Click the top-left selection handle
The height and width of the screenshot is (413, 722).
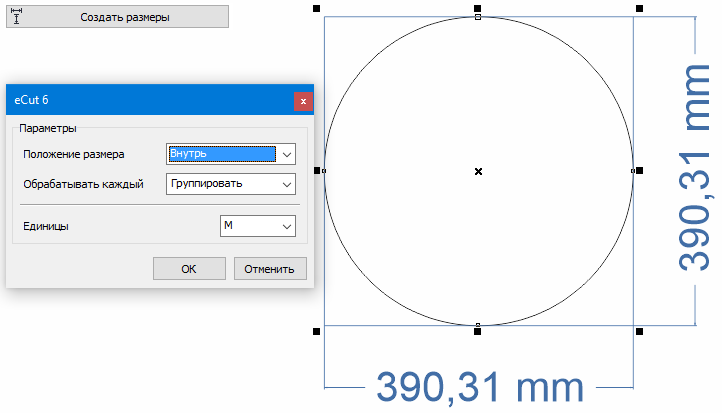click(x=317, y=8)
